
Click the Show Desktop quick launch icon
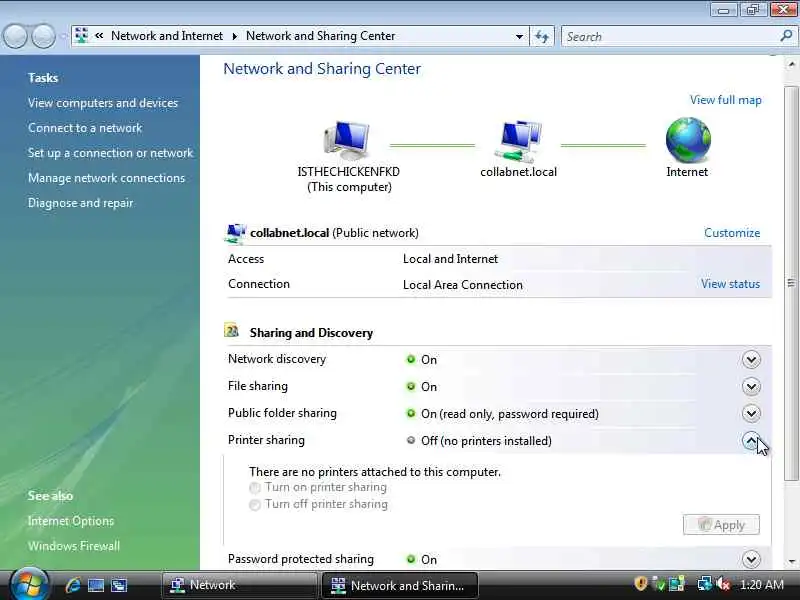[96, 585]
